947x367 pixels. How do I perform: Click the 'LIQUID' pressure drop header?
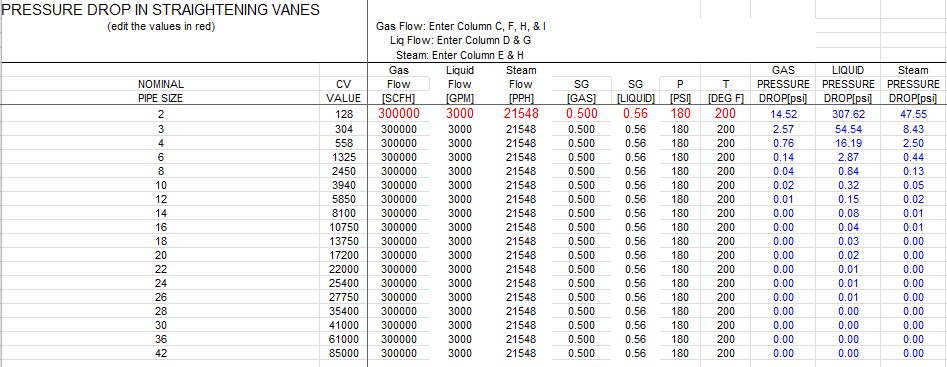click(847, 71)
